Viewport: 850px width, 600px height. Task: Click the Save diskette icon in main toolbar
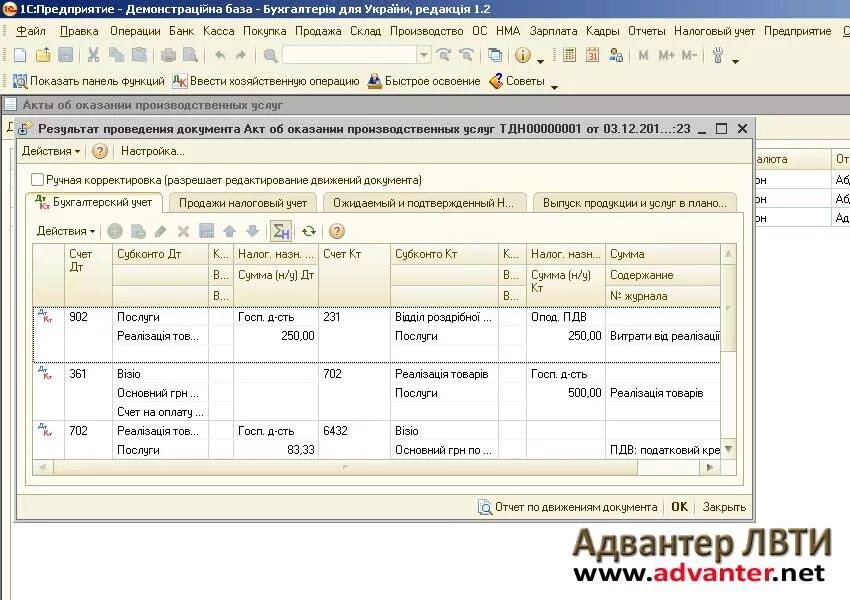[66, 55]
